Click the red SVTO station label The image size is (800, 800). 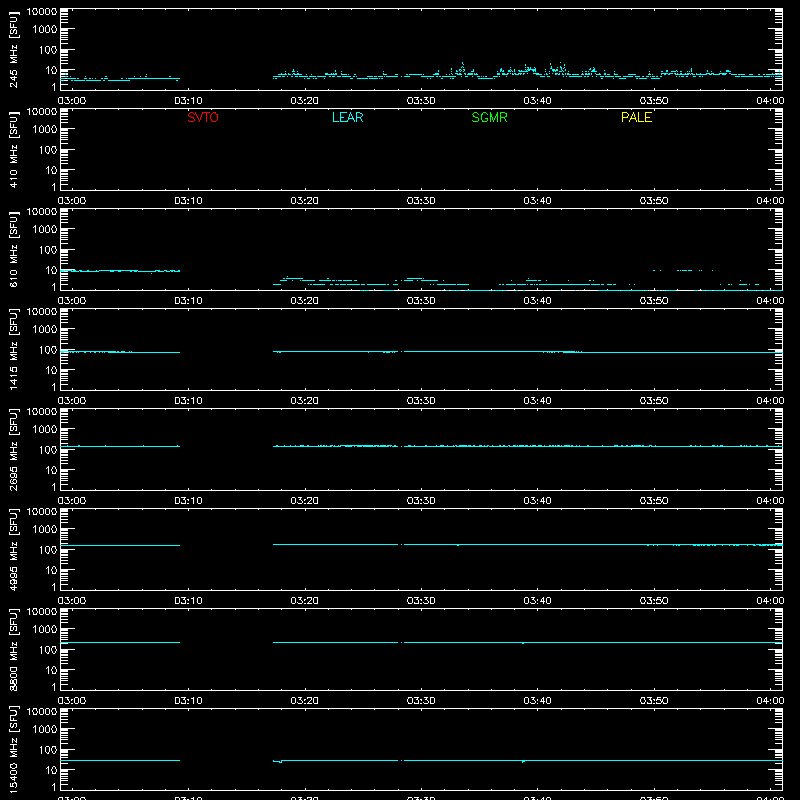(x=203, y=117)
